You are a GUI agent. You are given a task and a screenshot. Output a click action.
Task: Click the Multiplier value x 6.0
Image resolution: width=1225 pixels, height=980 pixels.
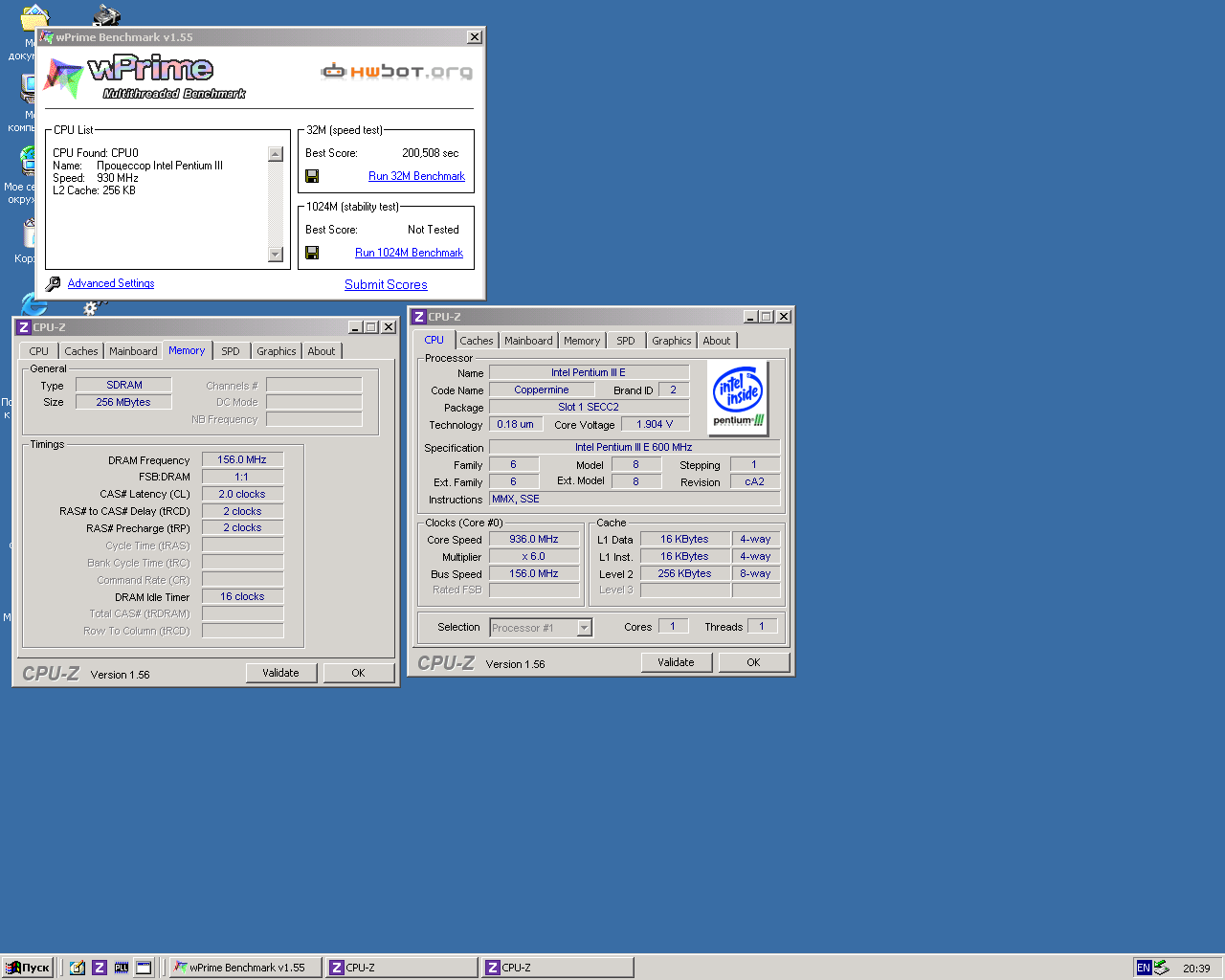(534, 556)
